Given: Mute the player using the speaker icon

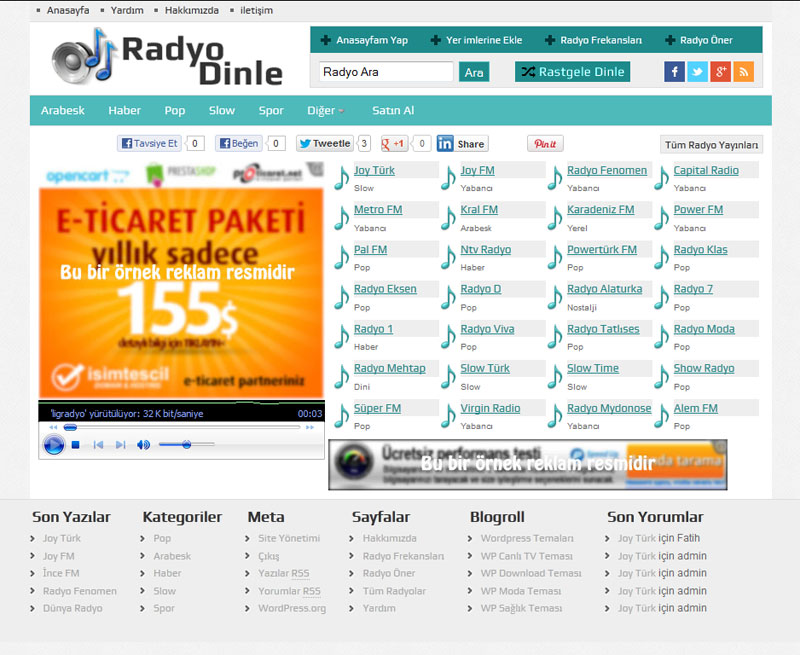Looking at the screenshot, I should point(143,445).
